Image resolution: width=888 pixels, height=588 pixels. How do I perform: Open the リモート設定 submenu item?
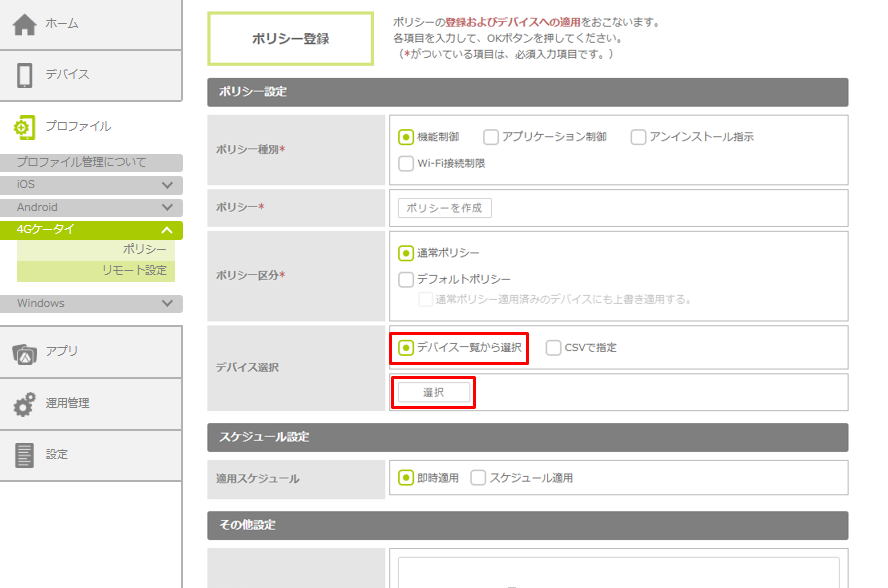coord(134,270)
